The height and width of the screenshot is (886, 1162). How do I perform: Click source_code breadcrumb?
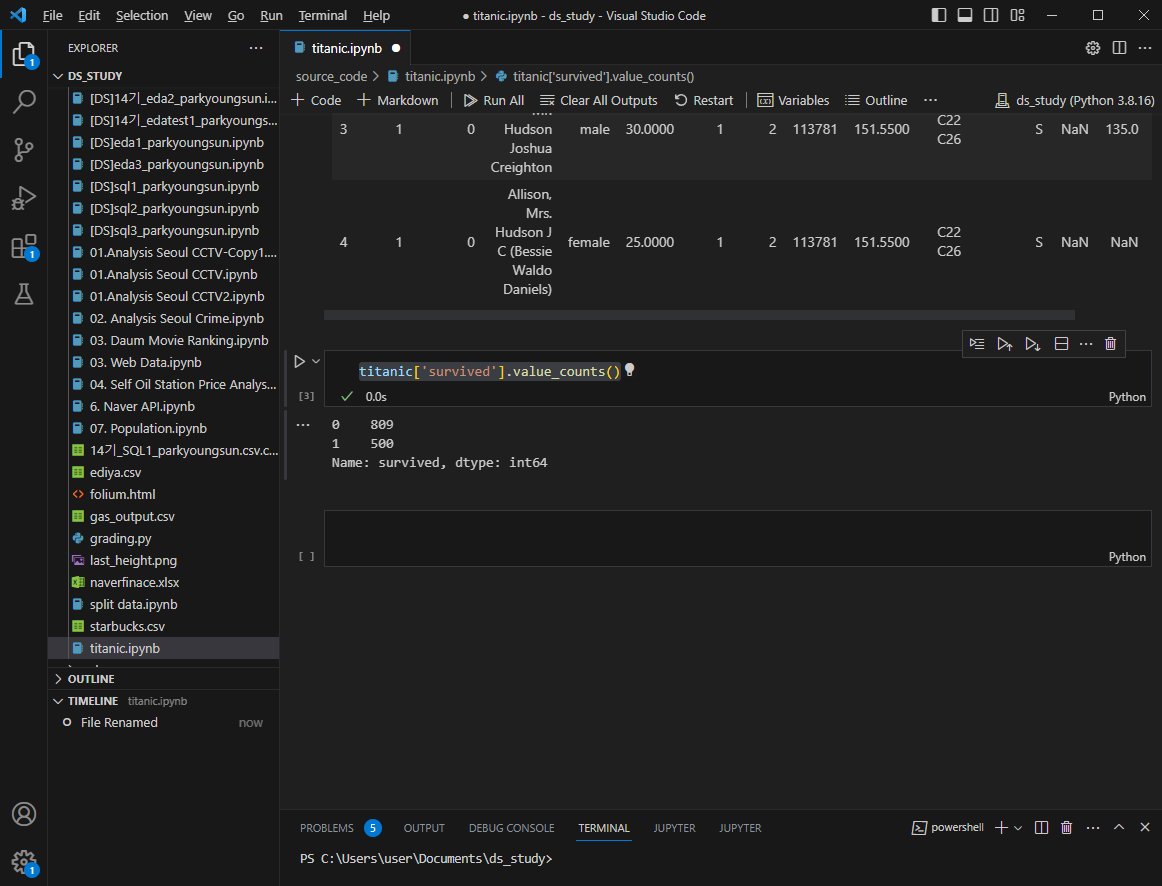point(331,76)
